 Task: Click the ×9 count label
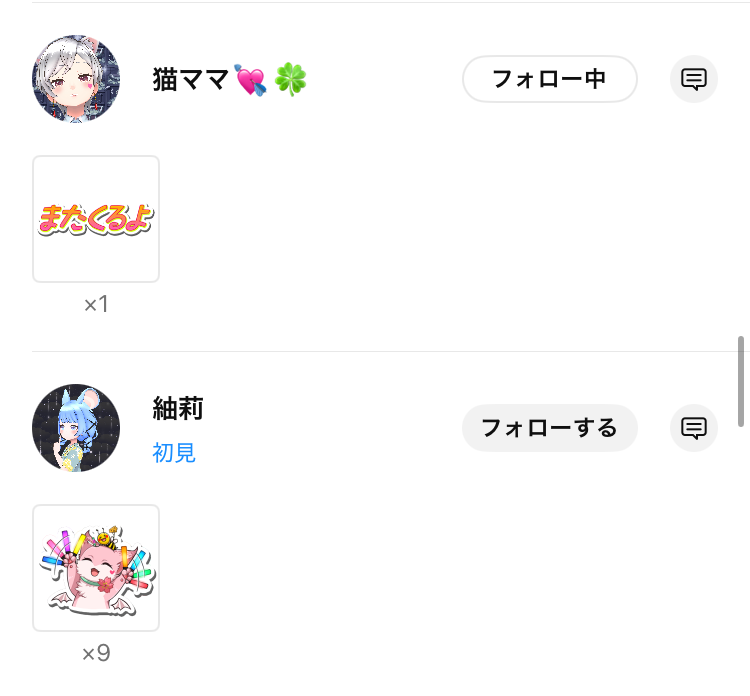click(96, 653)
